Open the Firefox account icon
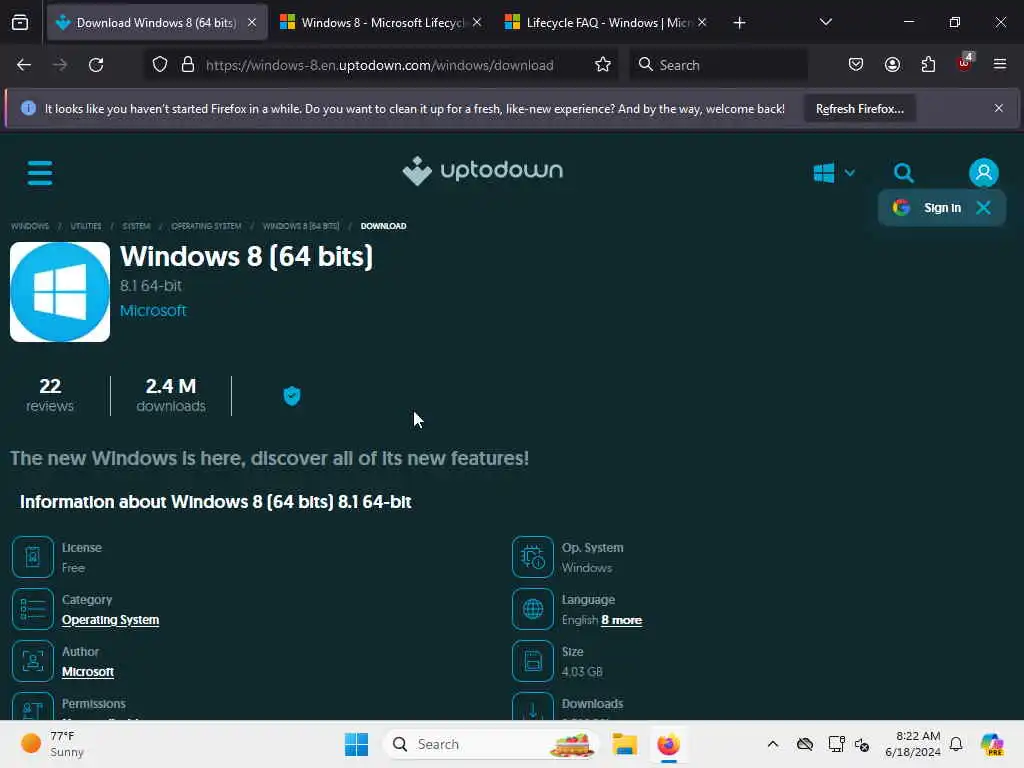This screenshot has height=768, width=1024. click(892, 65)
